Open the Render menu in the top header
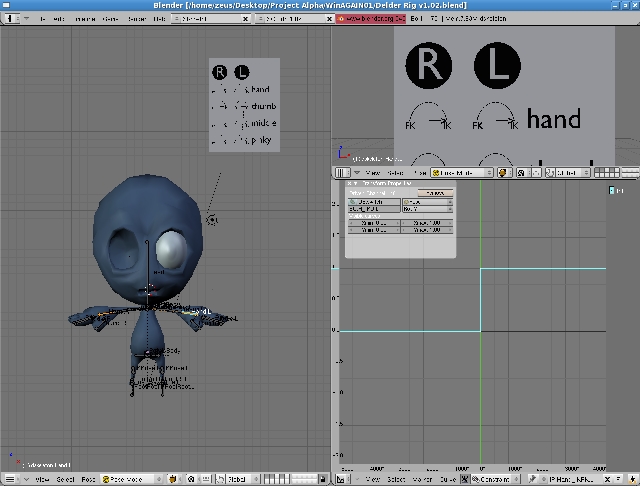Image resolution: width=640 pixels, height=486 pixels. point(137,19)
